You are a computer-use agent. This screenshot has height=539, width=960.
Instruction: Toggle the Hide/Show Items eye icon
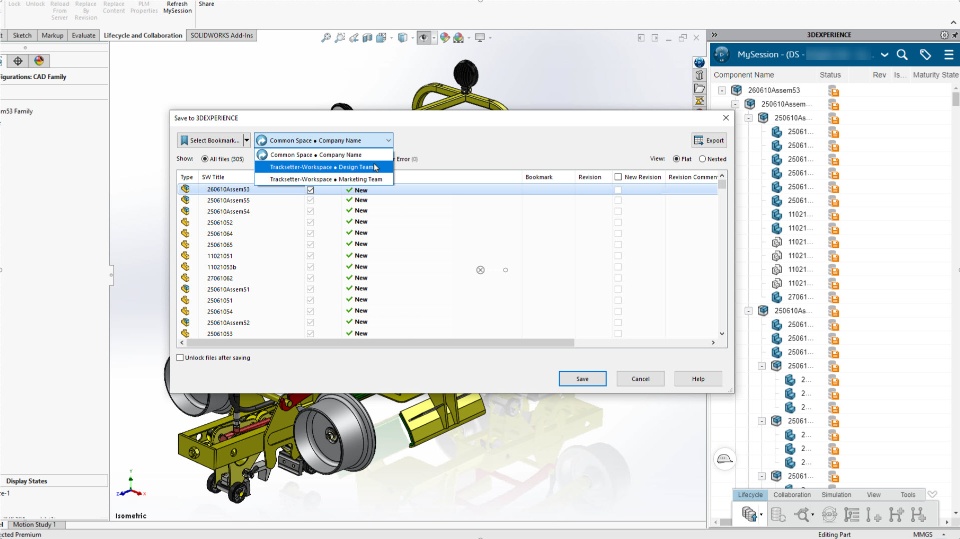point(424,38)
